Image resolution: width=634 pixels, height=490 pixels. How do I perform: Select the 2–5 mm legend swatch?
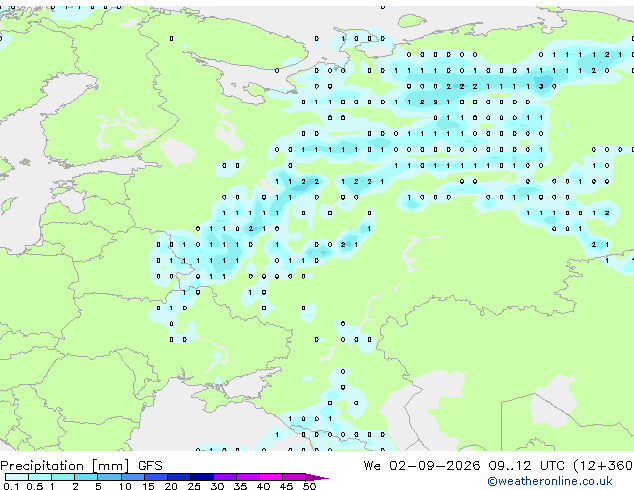click(x=86, y=477)
